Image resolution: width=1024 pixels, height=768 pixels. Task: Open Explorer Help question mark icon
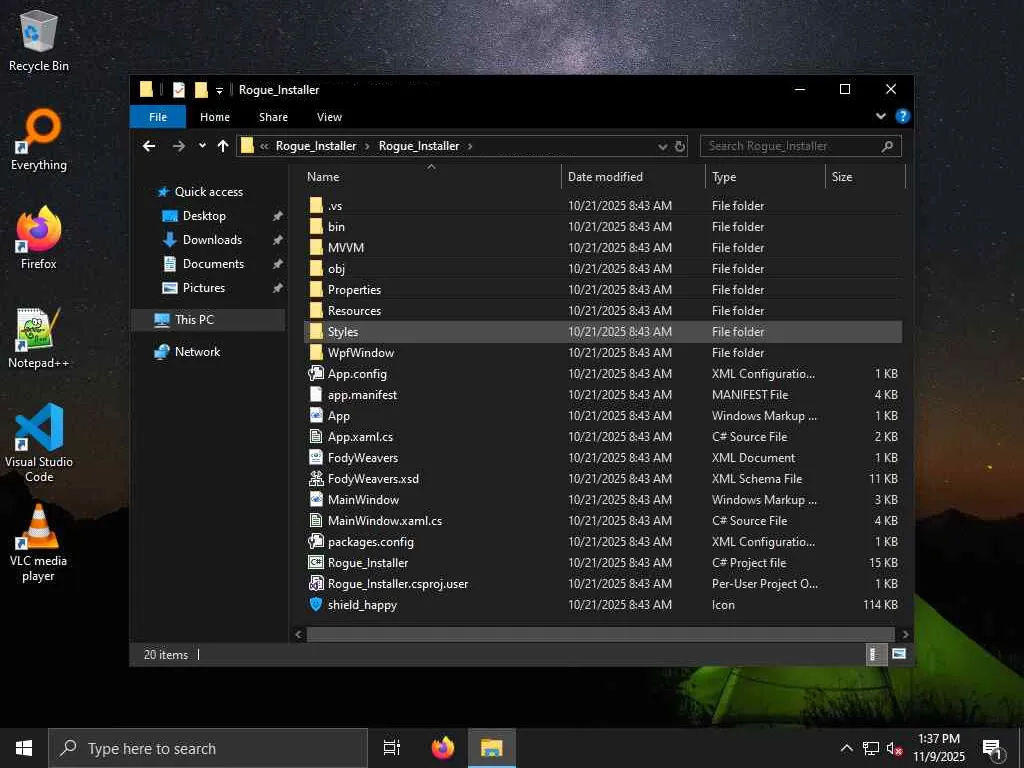[x=903, y=116]
